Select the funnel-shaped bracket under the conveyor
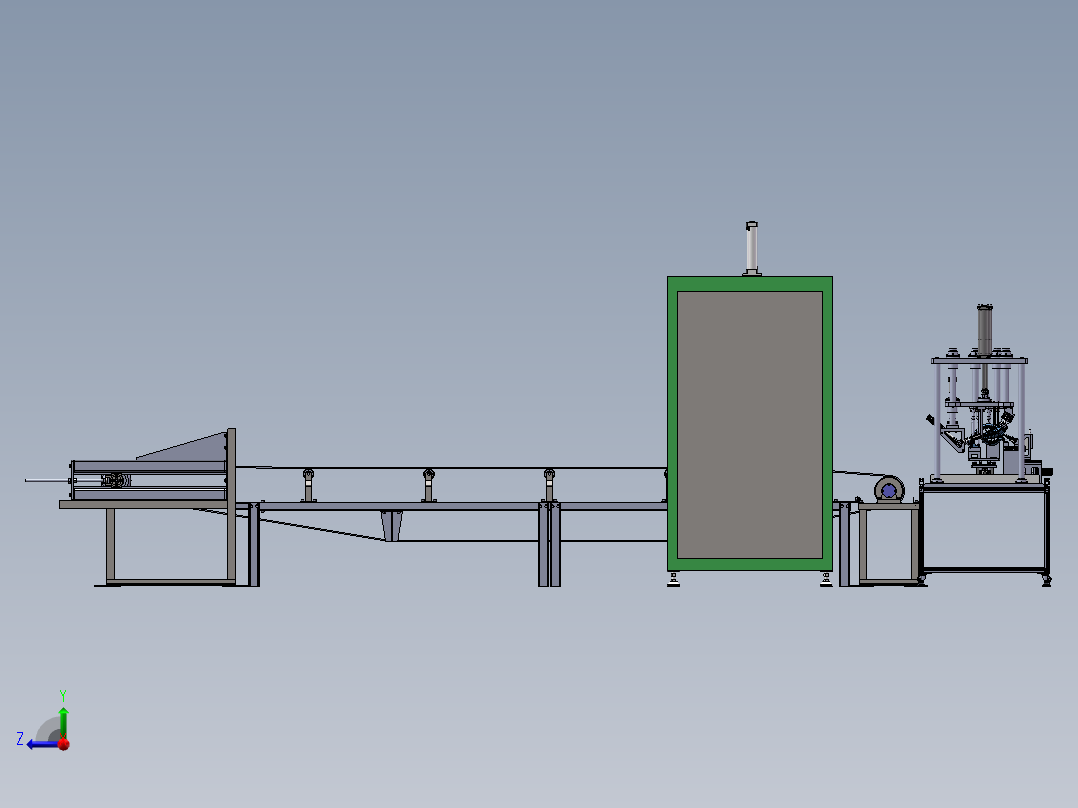 (391, 526)
